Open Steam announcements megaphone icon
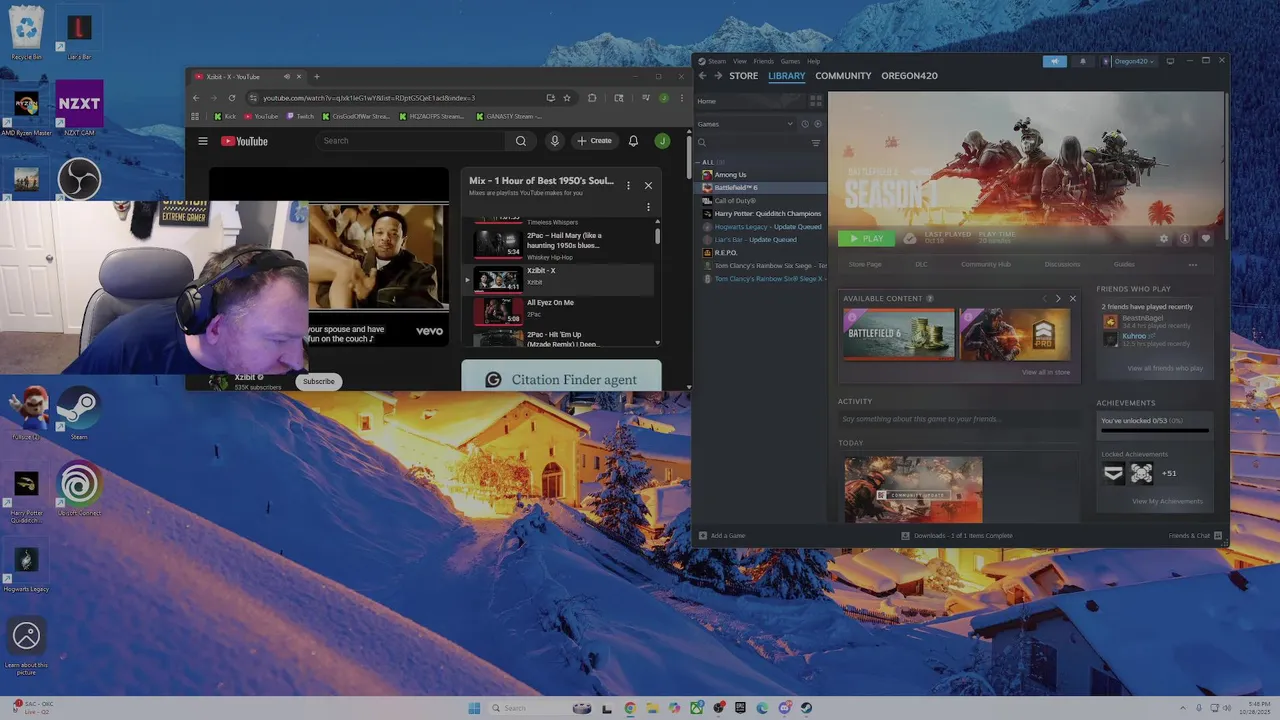Screen dimensions: 1280x720 coord(1054,61)
